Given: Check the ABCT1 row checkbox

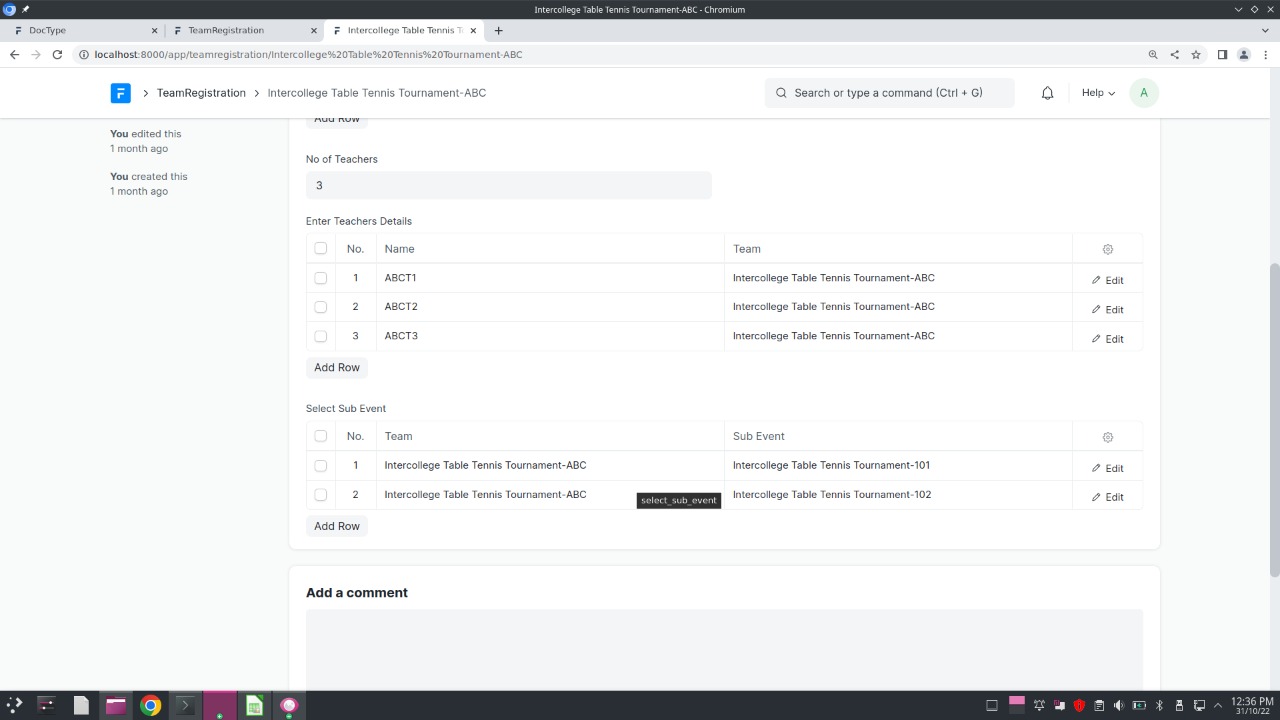Looking at the screenshot, I should [320, 278].
